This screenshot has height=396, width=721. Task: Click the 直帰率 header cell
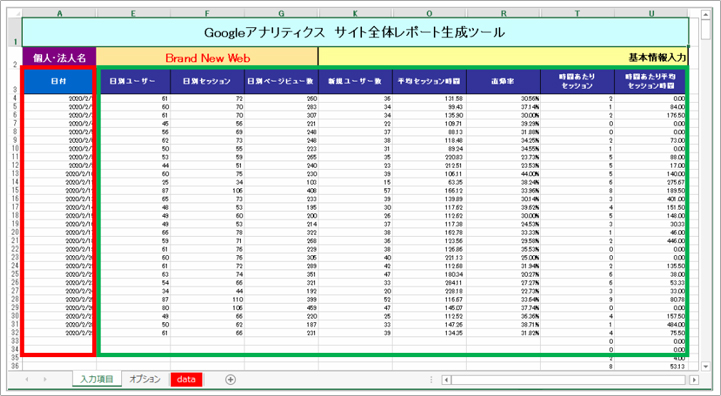[504, 81]
